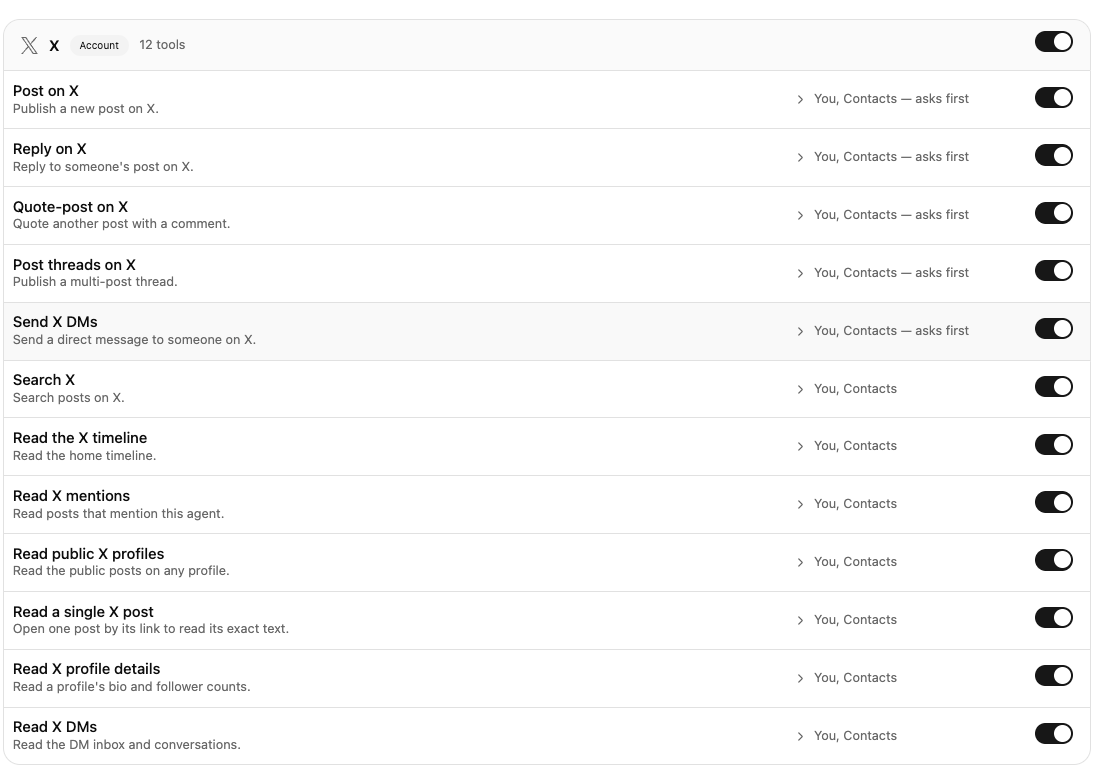This screenshot has height=770, width=1095.
Task: Toggle the master X integration switch
Action: tap(1054, 42)
